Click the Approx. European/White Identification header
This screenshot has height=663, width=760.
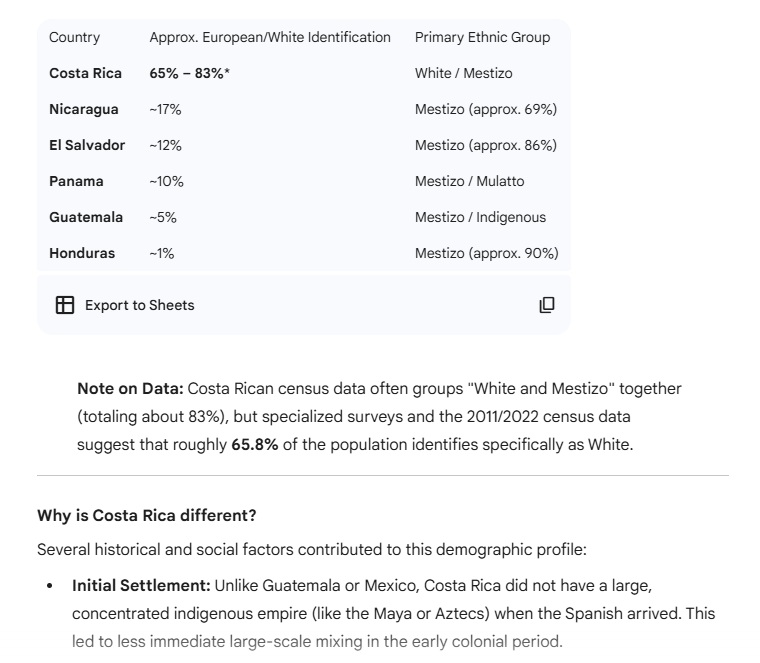[x=270, y=37]
